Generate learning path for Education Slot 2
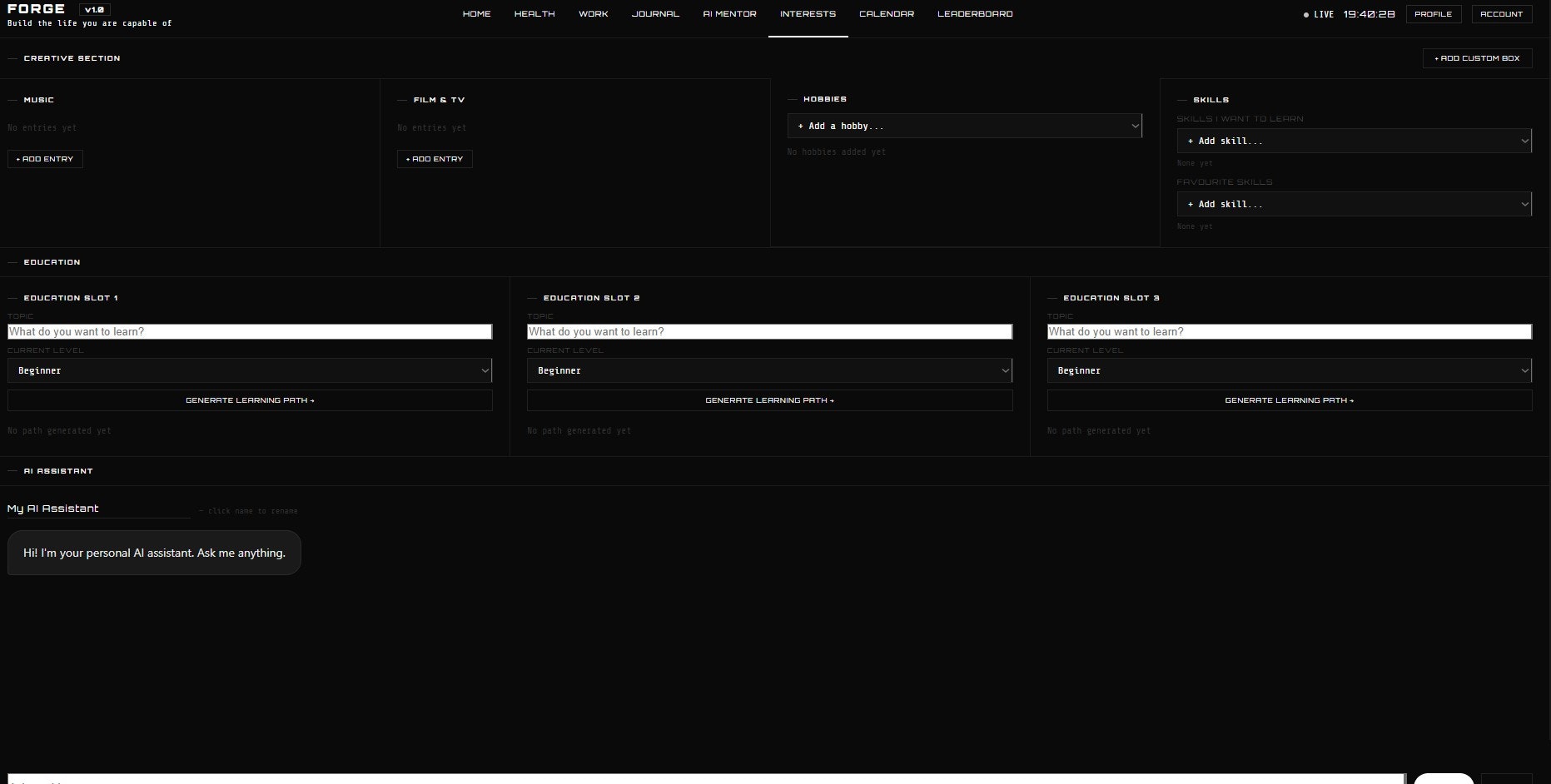1551x784 pixels. pos(769,400)
